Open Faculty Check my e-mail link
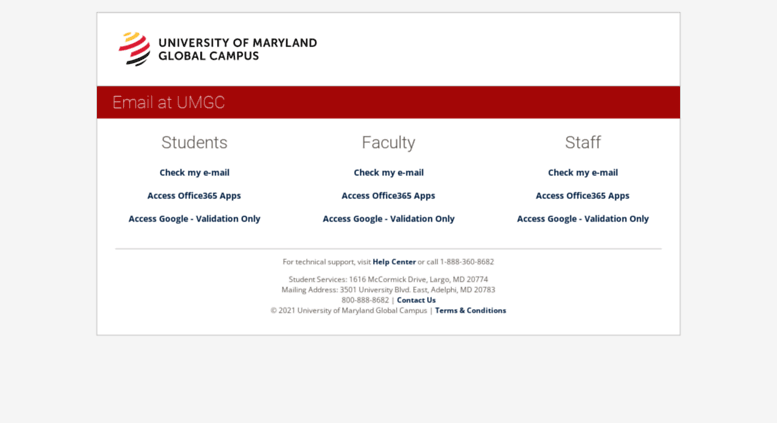Screen dimensions: 777x423 [388, 172]
